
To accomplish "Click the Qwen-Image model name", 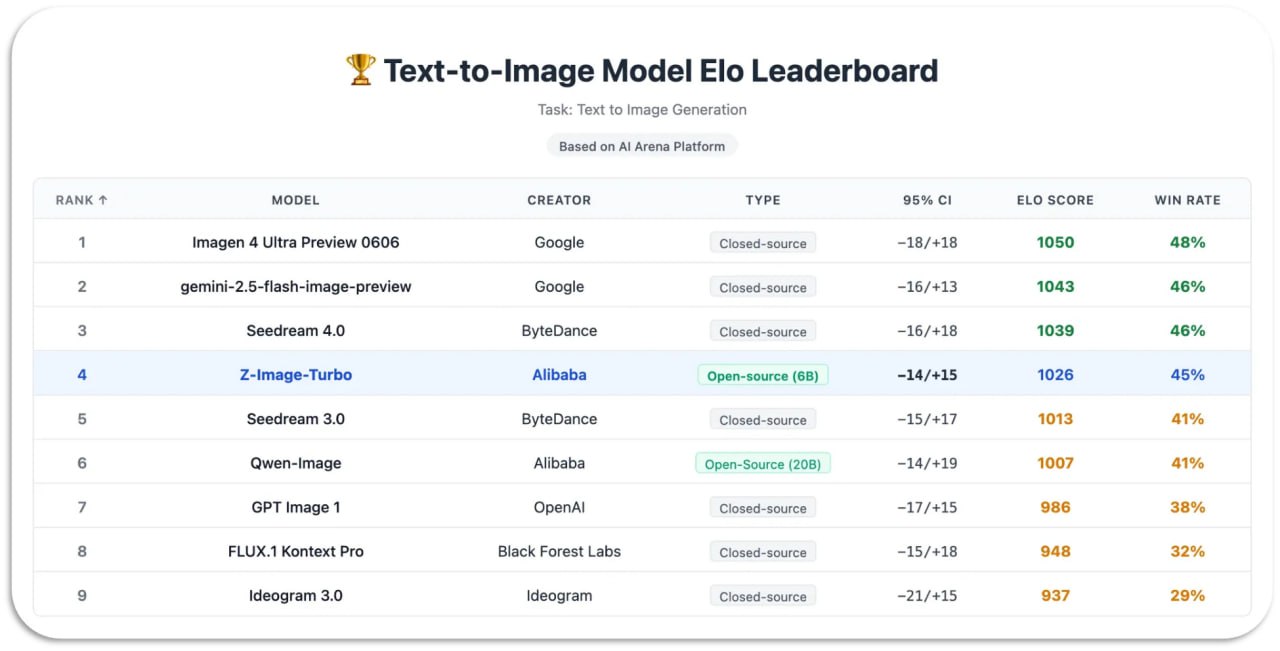I will (295, 464).
